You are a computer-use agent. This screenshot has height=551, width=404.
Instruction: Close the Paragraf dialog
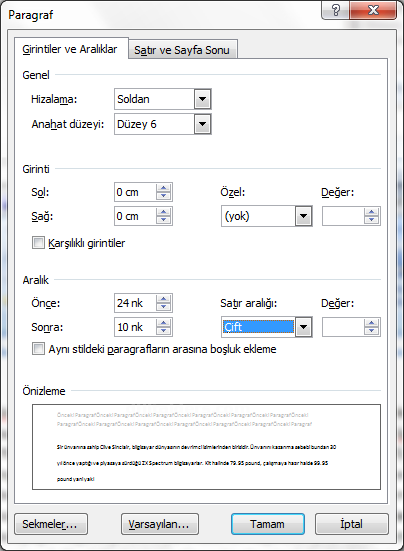point(373,10)
